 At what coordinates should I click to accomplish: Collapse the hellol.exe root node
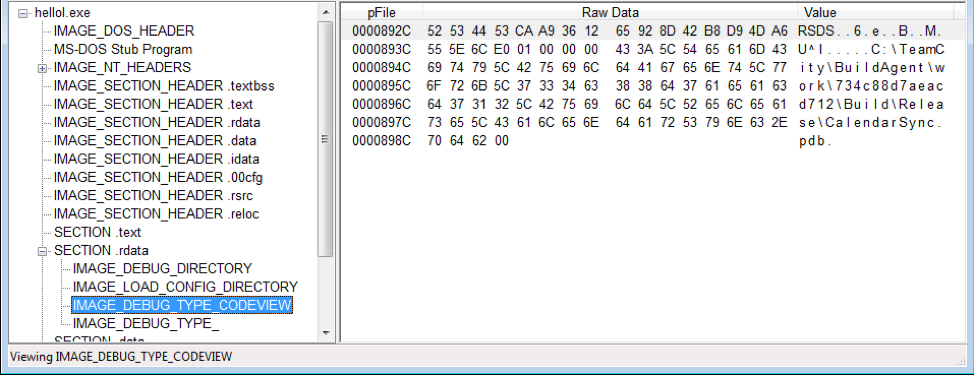point(24,13)
